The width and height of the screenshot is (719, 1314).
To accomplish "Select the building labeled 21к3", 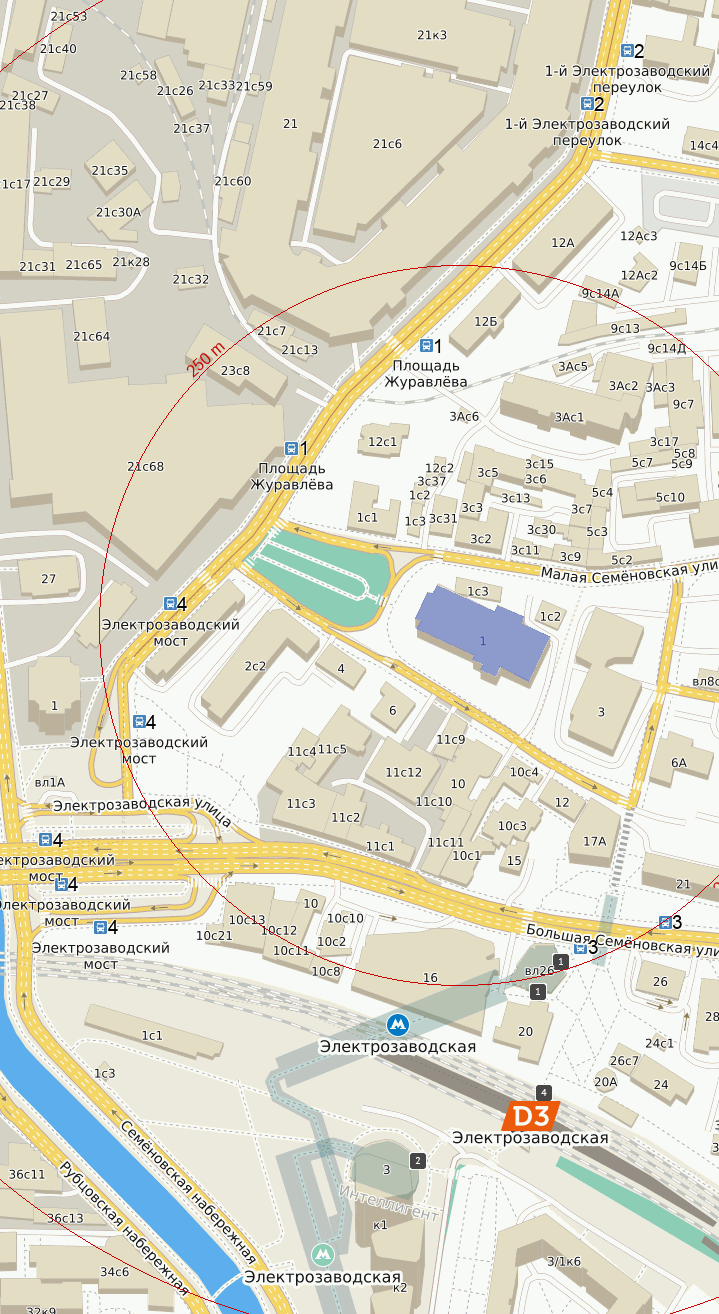I will [432, 35].
